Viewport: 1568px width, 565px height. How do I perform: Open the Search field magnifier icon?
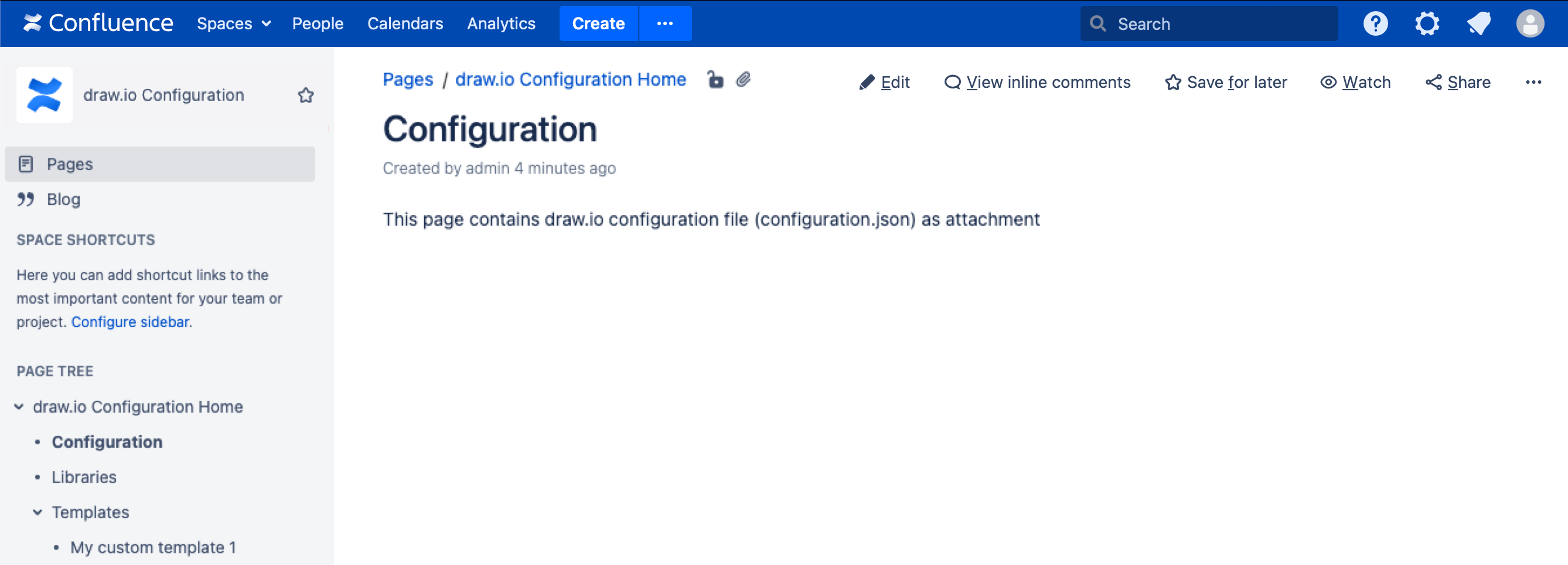click(x=1097, y=23)
